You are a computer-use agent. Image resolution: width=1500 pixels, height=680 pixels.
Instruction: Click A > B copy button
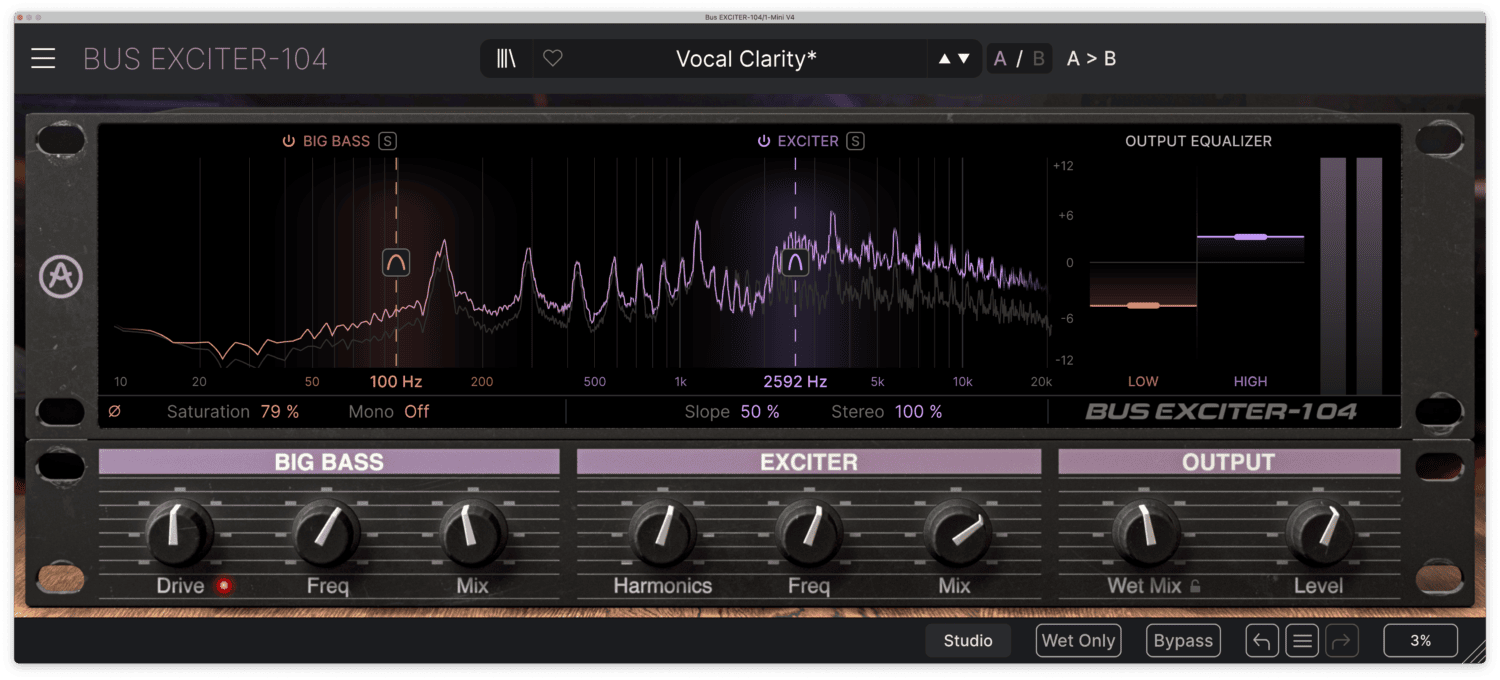tap(1091, 59)
